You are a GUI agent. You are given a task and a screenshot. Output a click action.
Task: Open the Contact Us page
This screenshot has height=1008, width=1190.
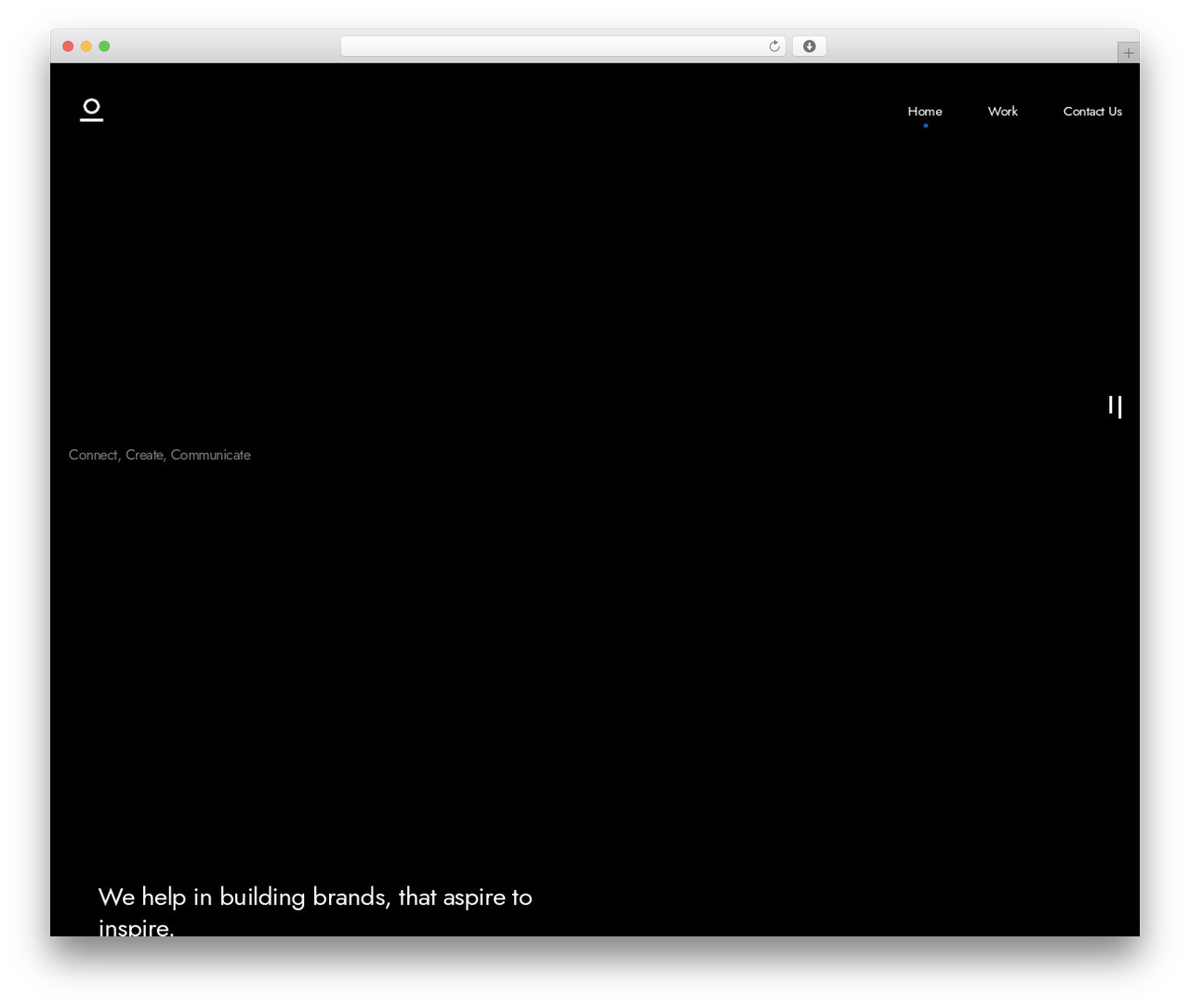tap(1092, 112)
